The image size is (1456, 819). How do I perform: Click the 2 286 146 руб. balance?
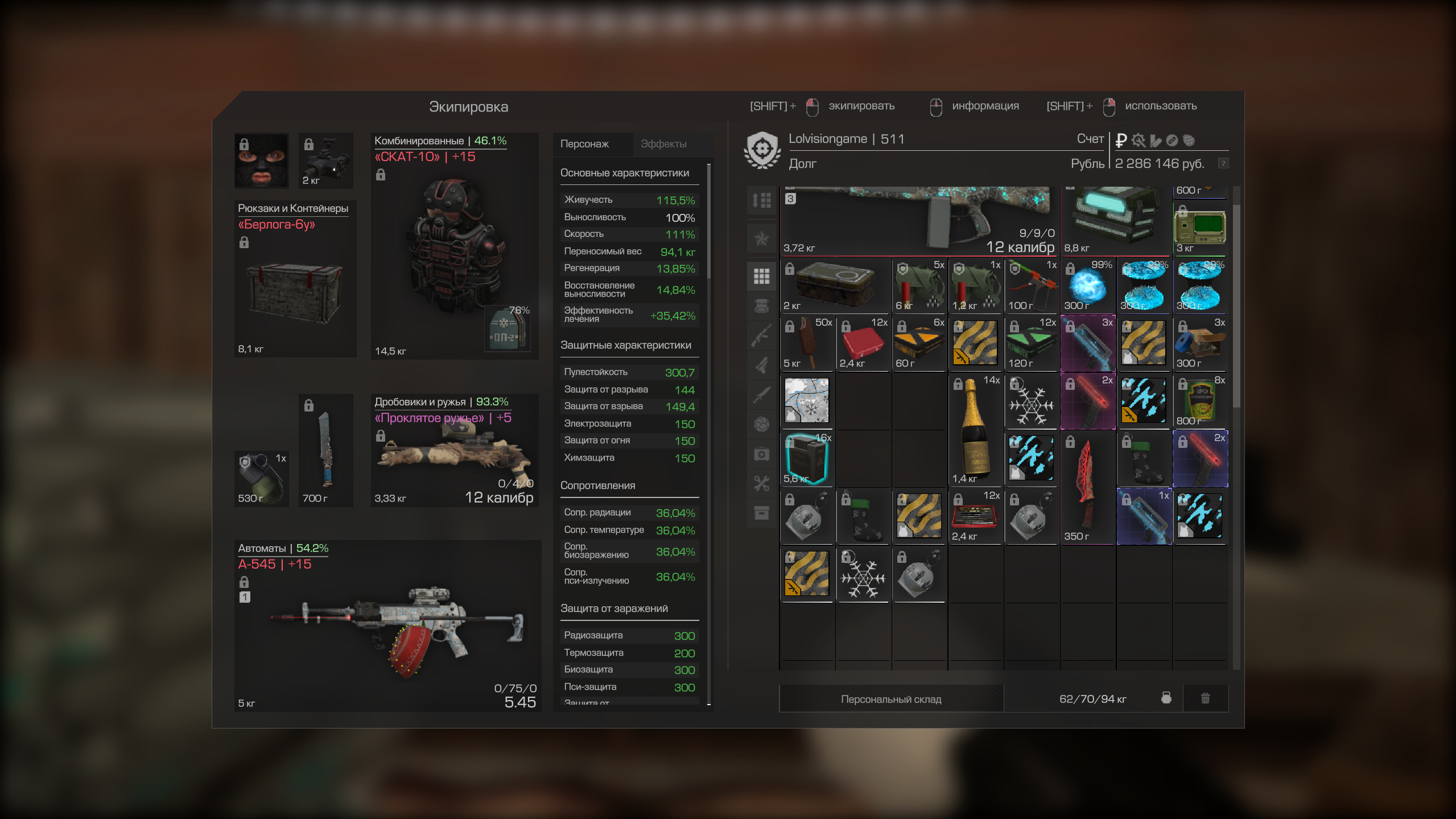point(1160,163)
